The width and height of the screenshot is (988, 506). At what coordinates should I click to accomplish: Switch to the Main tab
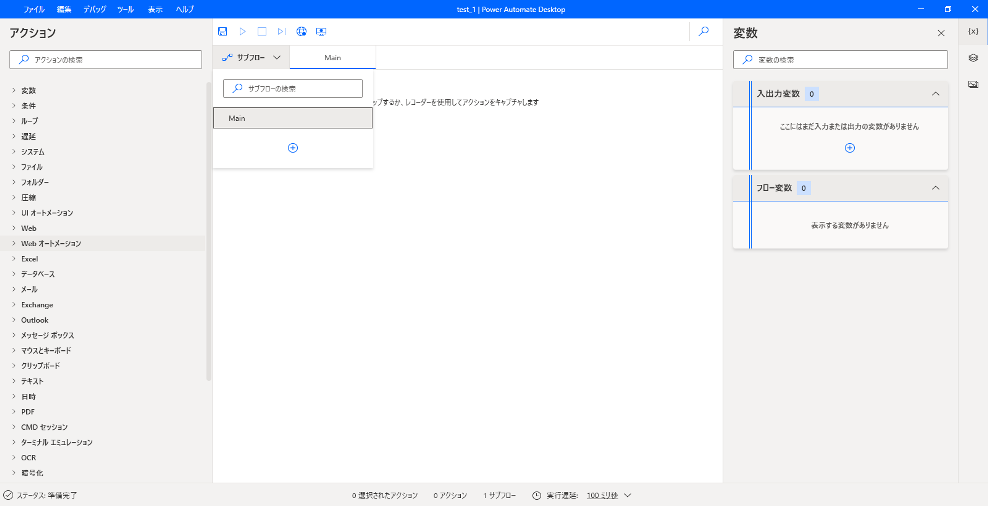[x=333, y=57]
